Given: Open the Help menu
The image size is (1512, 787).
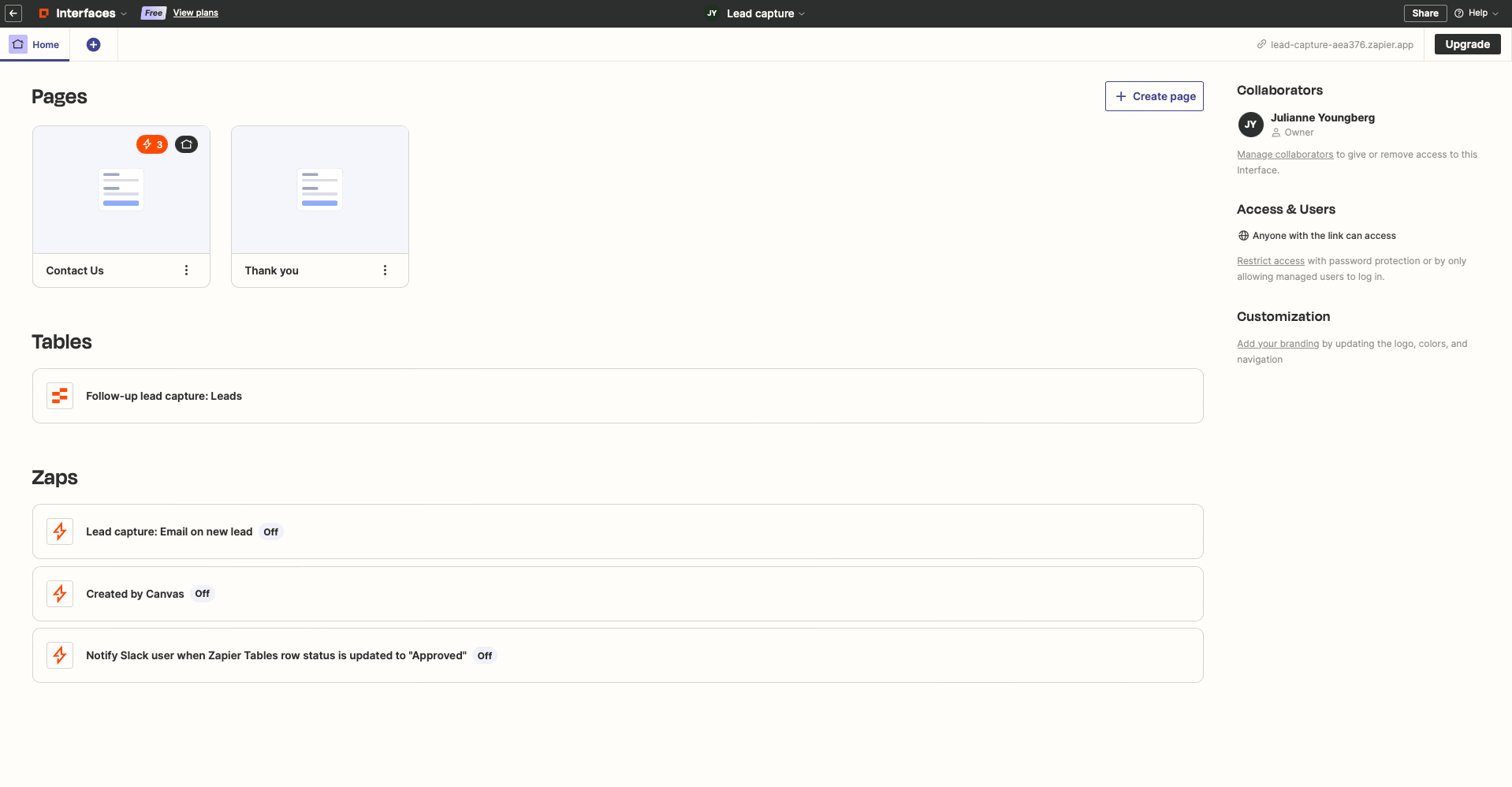Looking at the screenshot, I should coord(1476,13).
